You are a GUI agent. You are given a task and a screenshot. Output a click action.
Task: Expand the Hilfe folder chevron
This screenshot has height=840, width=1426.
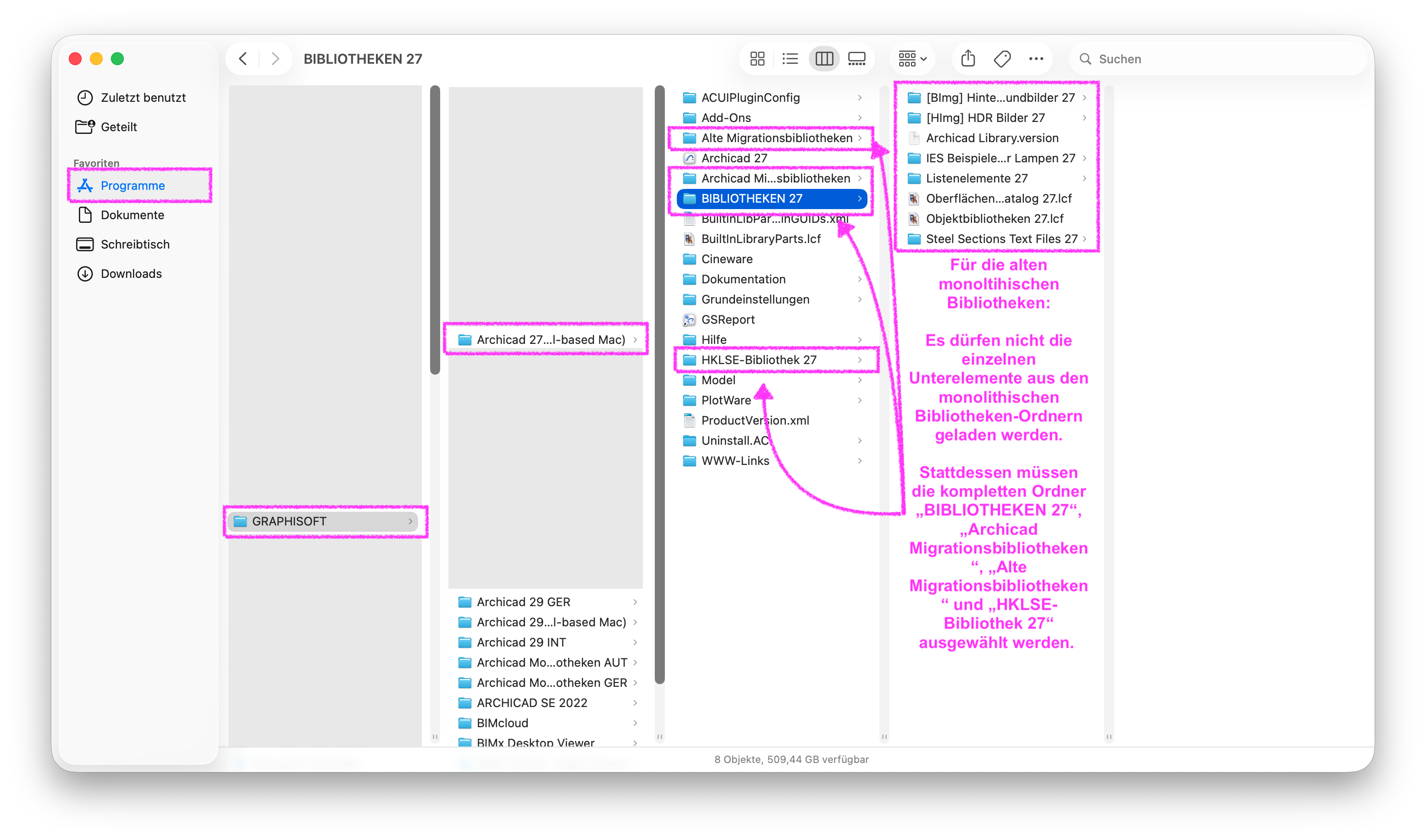(x=860, y=340)
